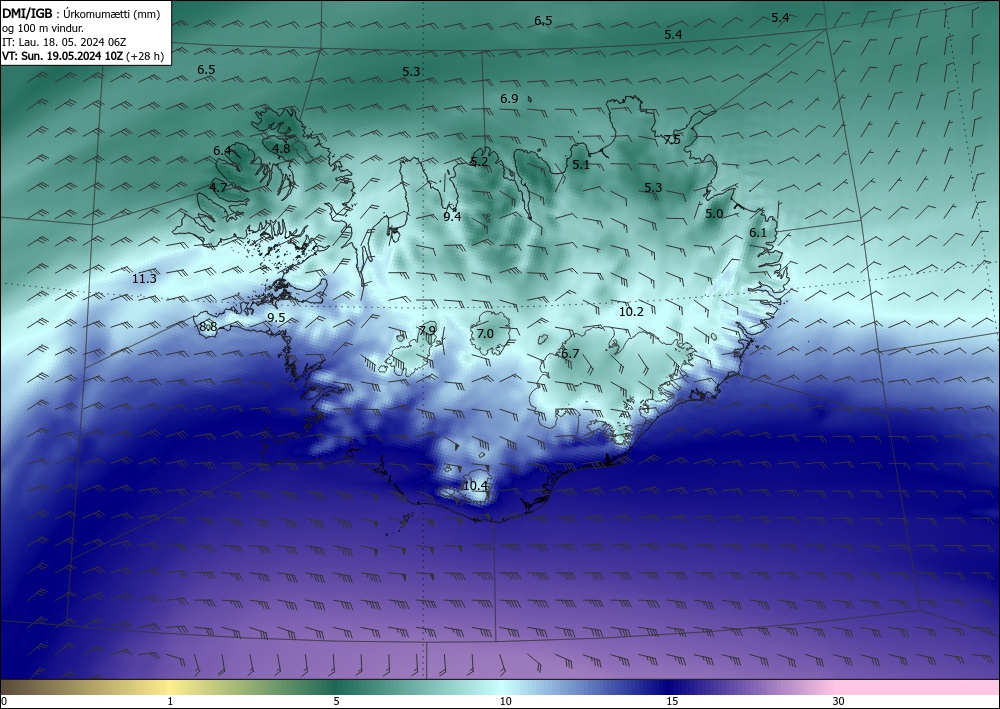Select the valid time 'VT: Sun. 19.05.2024 10Z'
The height and width of the screenshot is (709, 1000).
click(62, 56)
